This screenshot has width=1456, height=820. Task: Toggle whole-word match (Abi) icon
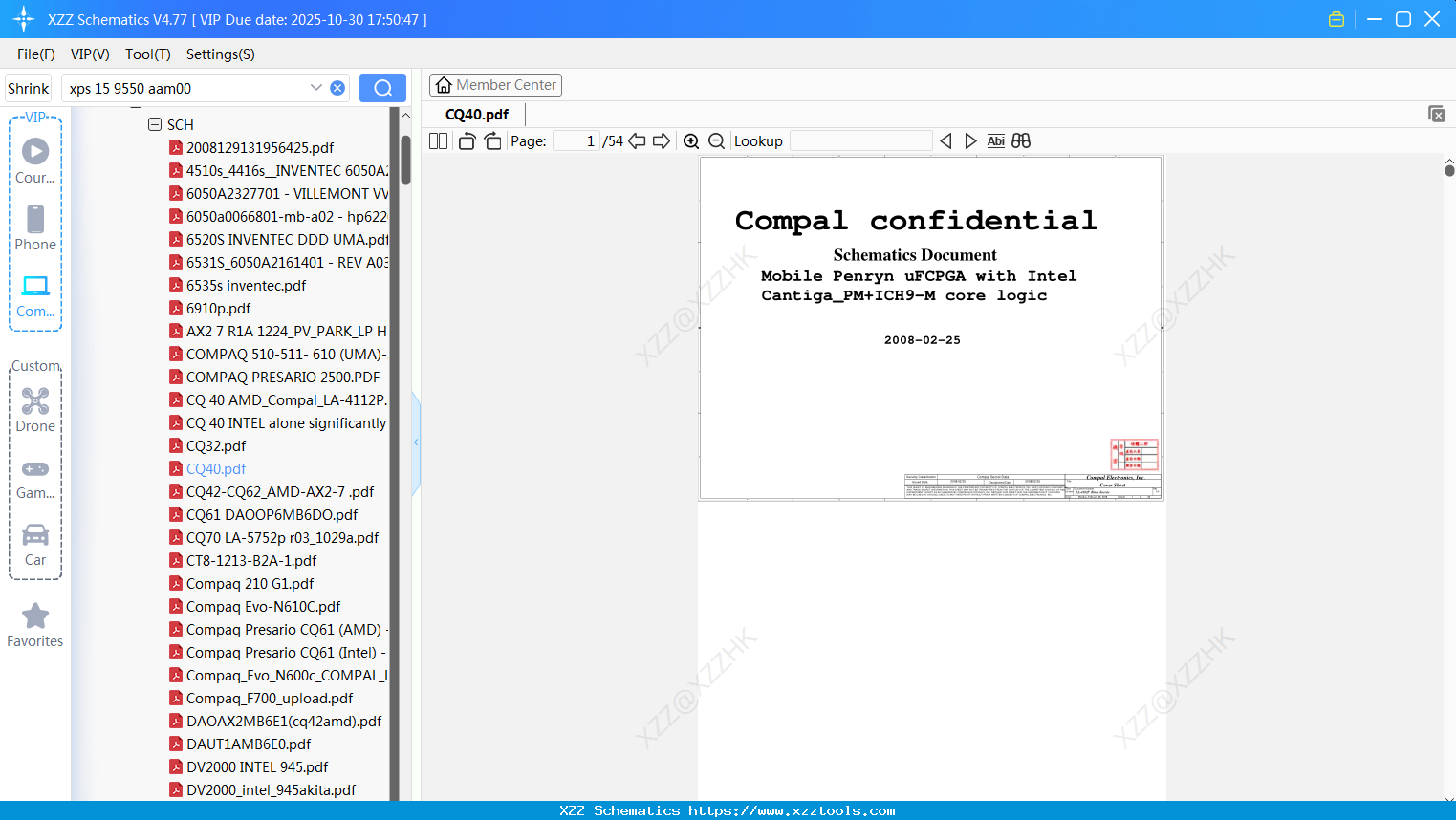pos(995,141)
